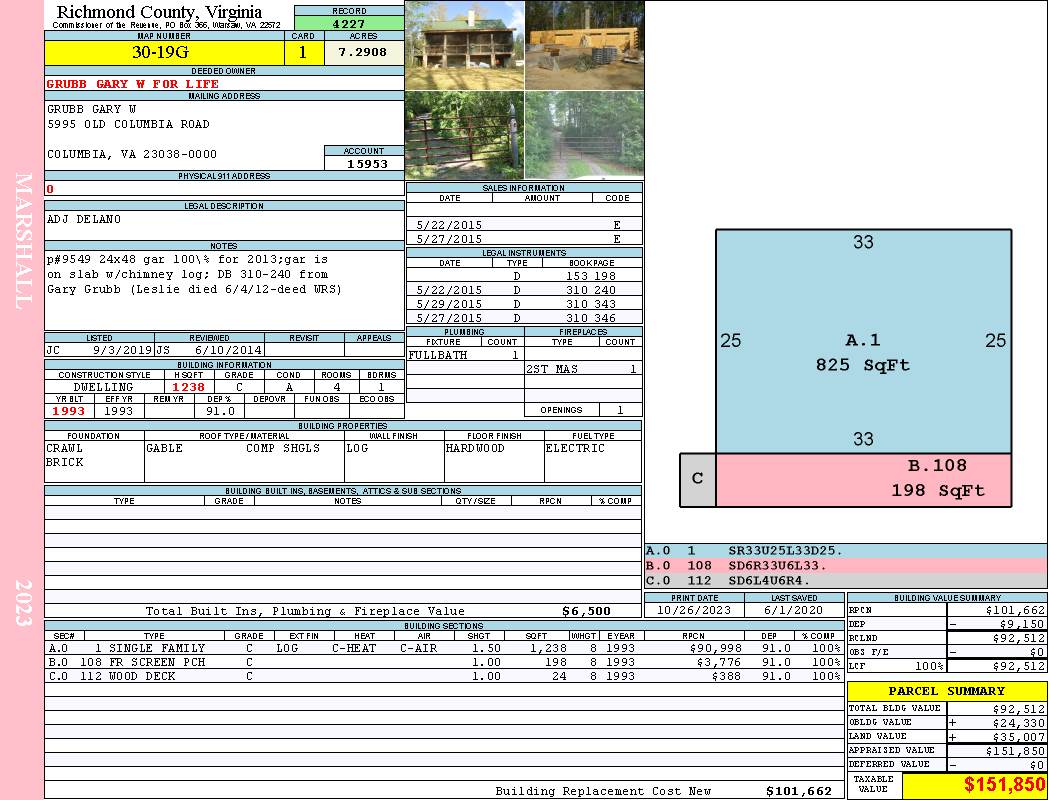The image size is (1050, 800).
Task: Click the deeded owner name in red
Action: [133, 84]
